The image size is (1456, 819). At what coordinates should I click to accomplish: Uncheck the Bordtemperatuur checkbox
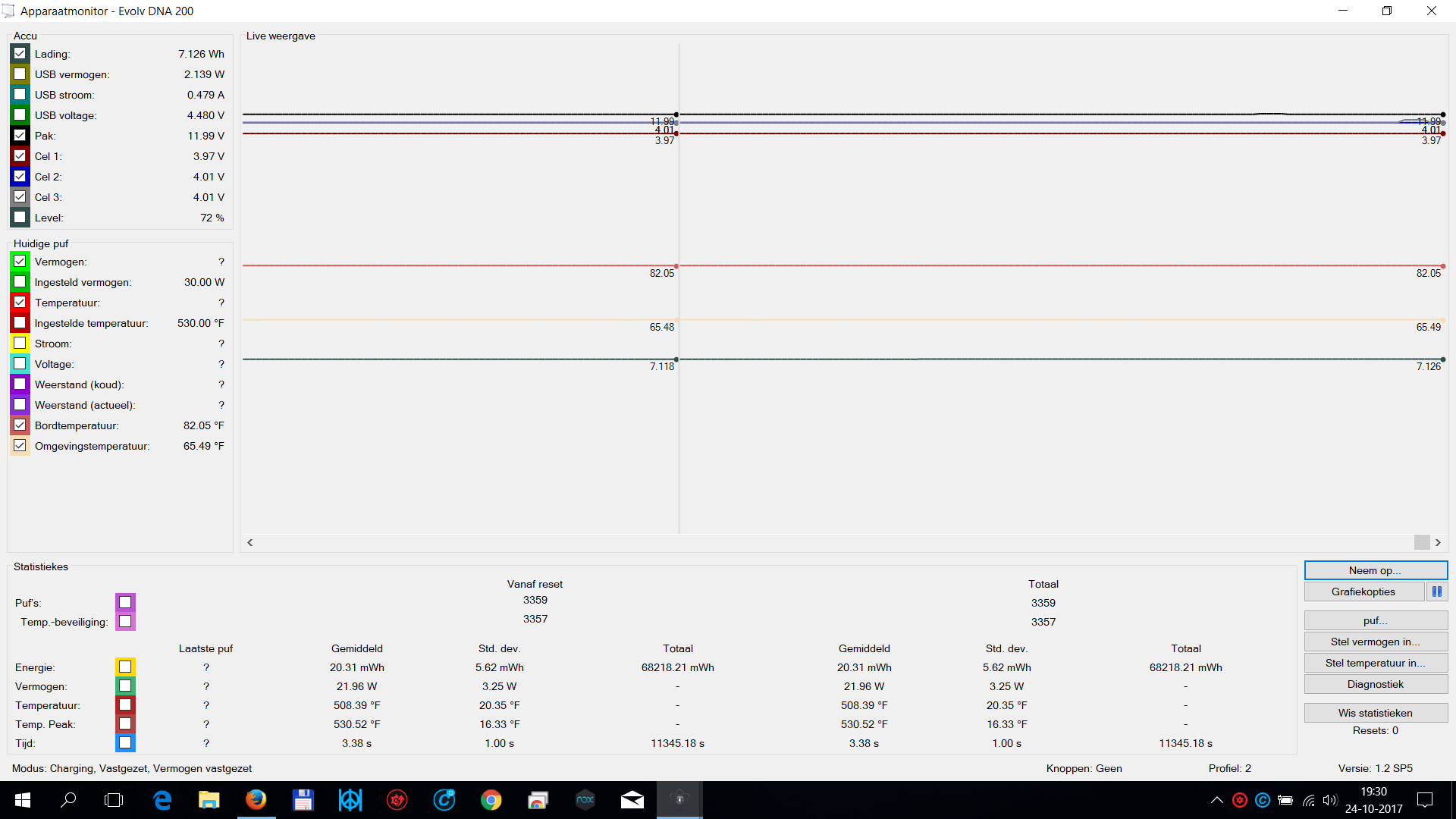[20, 425]
